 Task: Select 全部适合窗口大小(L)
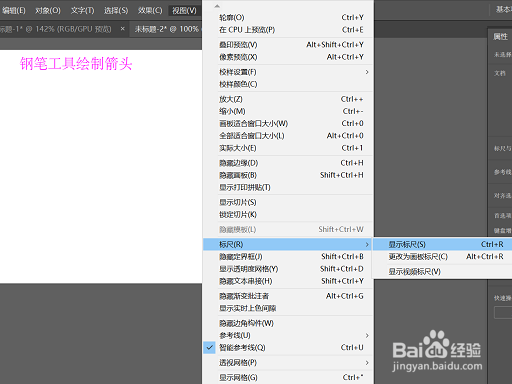tap(288, 136)
